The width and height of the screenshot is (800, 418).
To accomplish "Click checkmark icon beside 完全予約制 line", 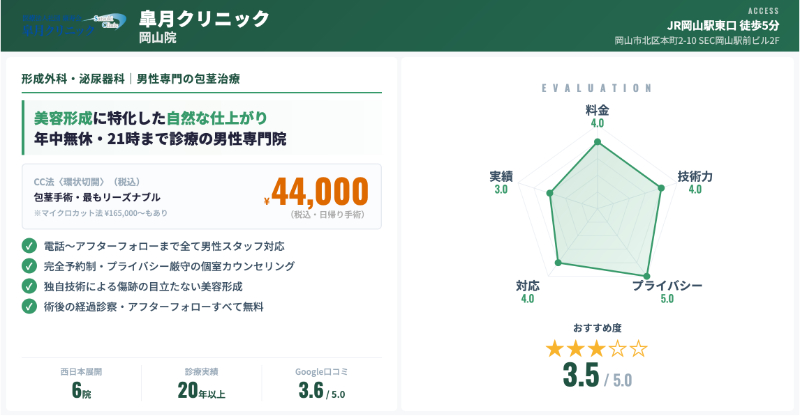I will pyautogui.click(x=28, y=266).
